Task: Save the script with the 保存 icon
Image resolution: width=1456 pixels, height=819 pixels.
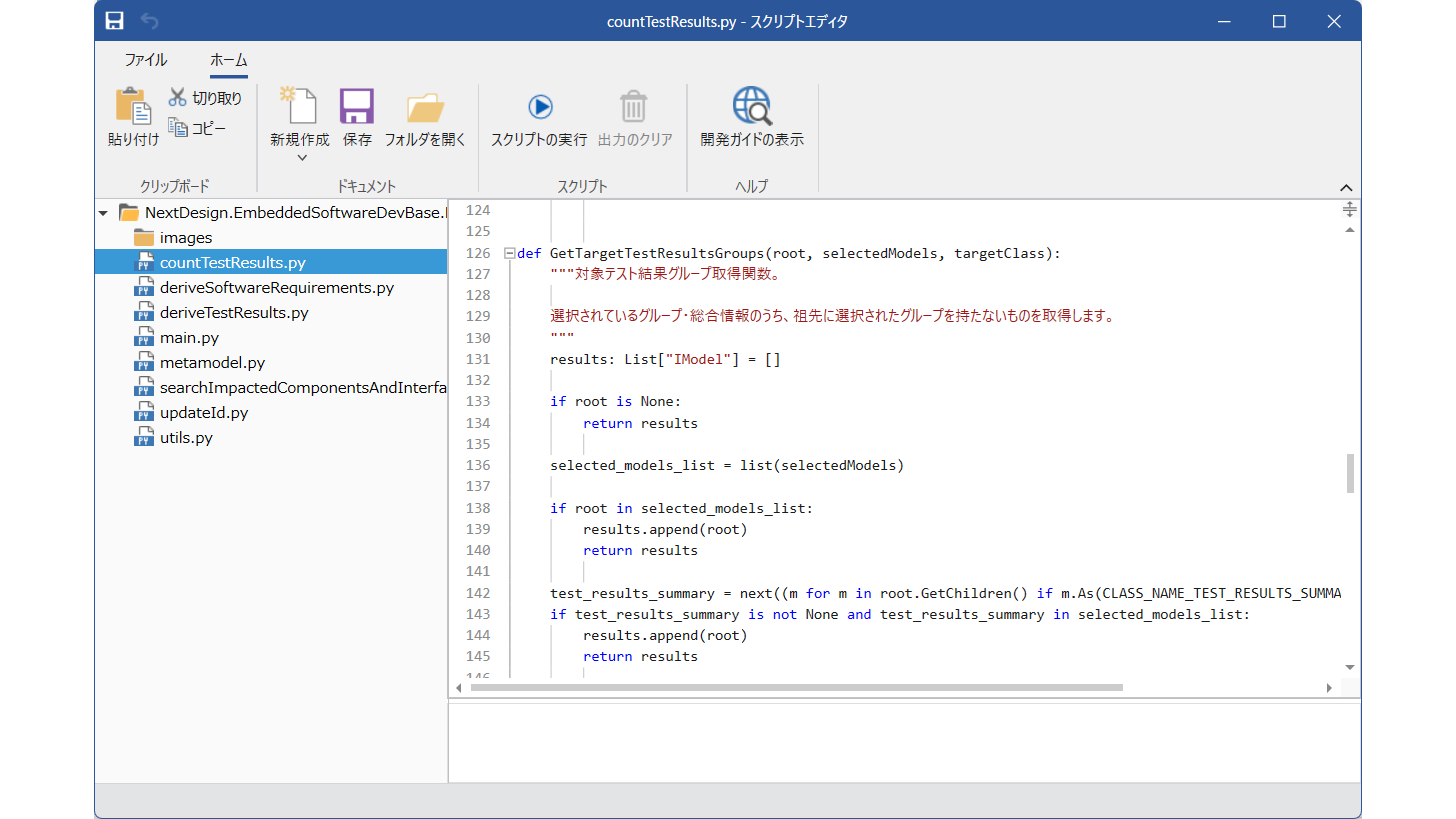Action: (x=357, y=106)
